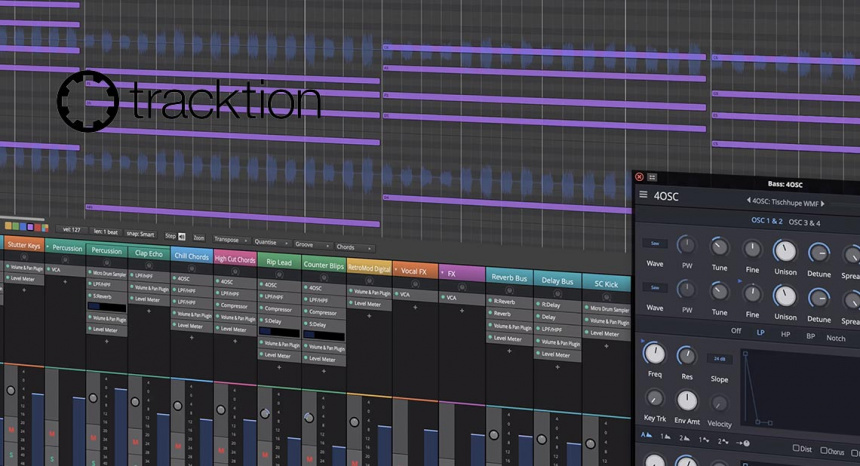Screen dimensions: 860x466
Task: Click the Unison knob in first oscillator row
Action: (x=785, y=251)
